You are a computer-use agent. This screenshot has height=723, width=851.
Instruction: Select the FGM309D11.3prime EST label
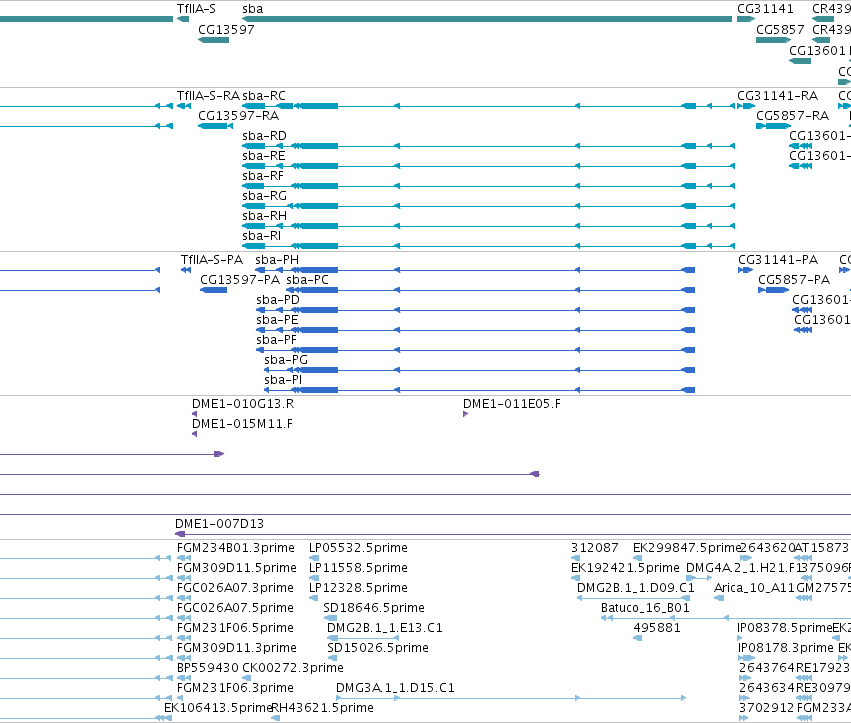pyautogui.click(x=237, y=648)
